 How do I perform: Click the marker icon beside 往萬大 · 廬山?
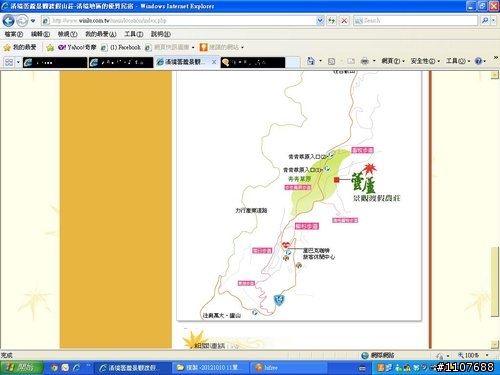[x=255, y=312]
